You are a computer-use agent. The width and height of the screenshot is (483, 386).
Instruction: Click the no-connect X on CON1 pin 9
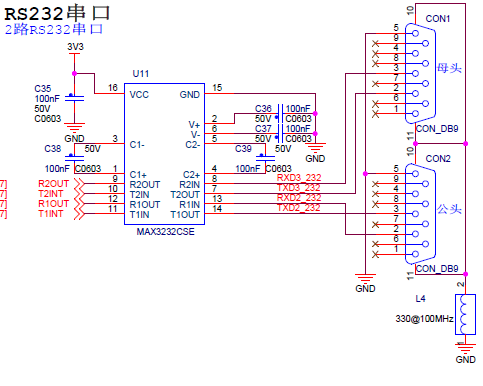[376, 43]
